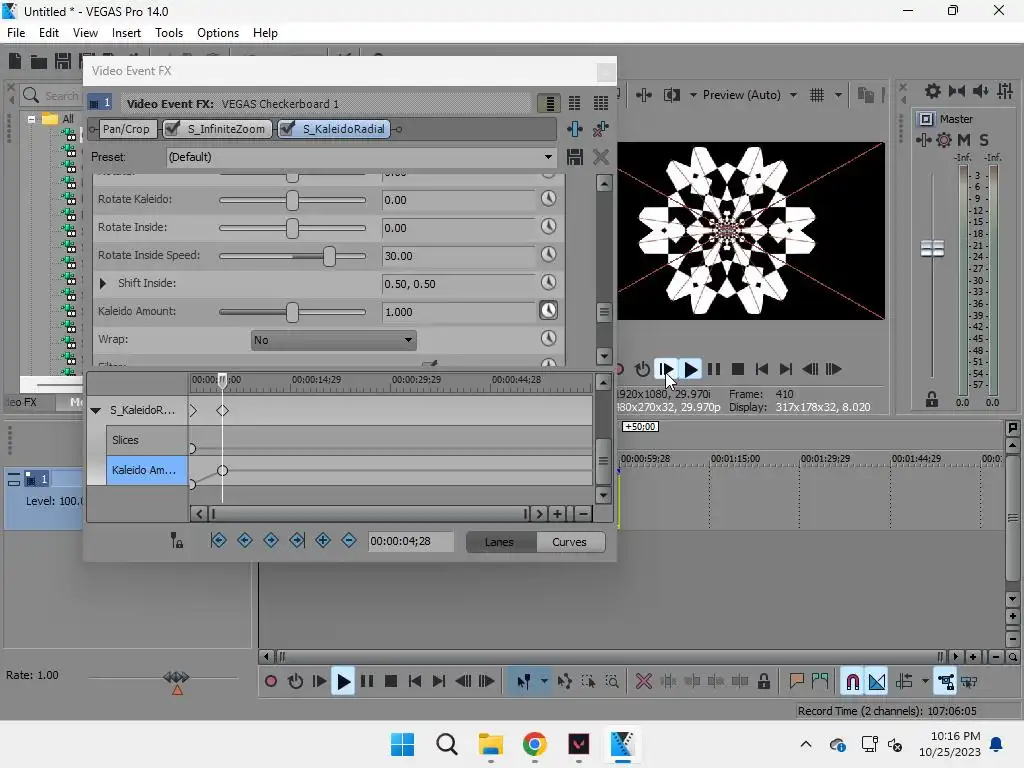Mute the Master bus with M button

tap(963, 140)
